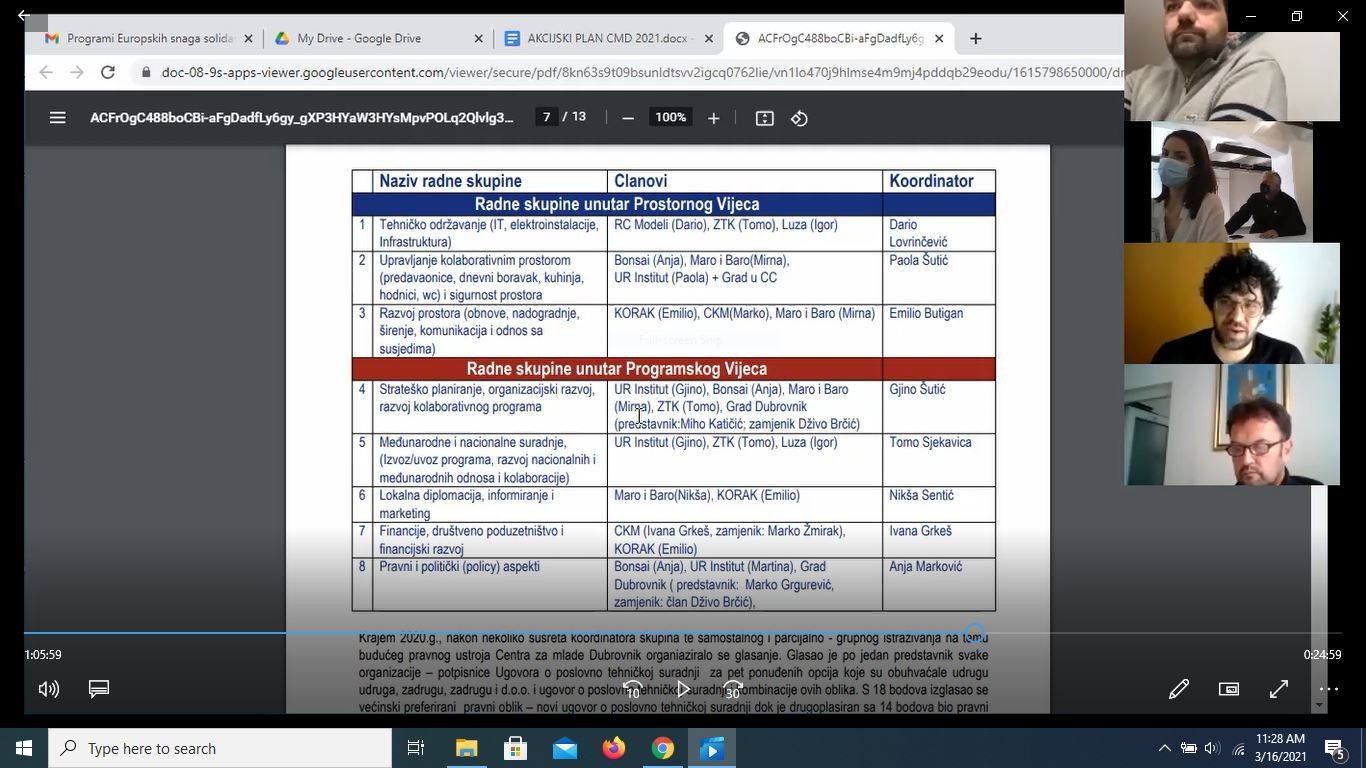Click the back arrow of the video player
The height and width of the screenshot is (768, 1366).
coord(24,16)
